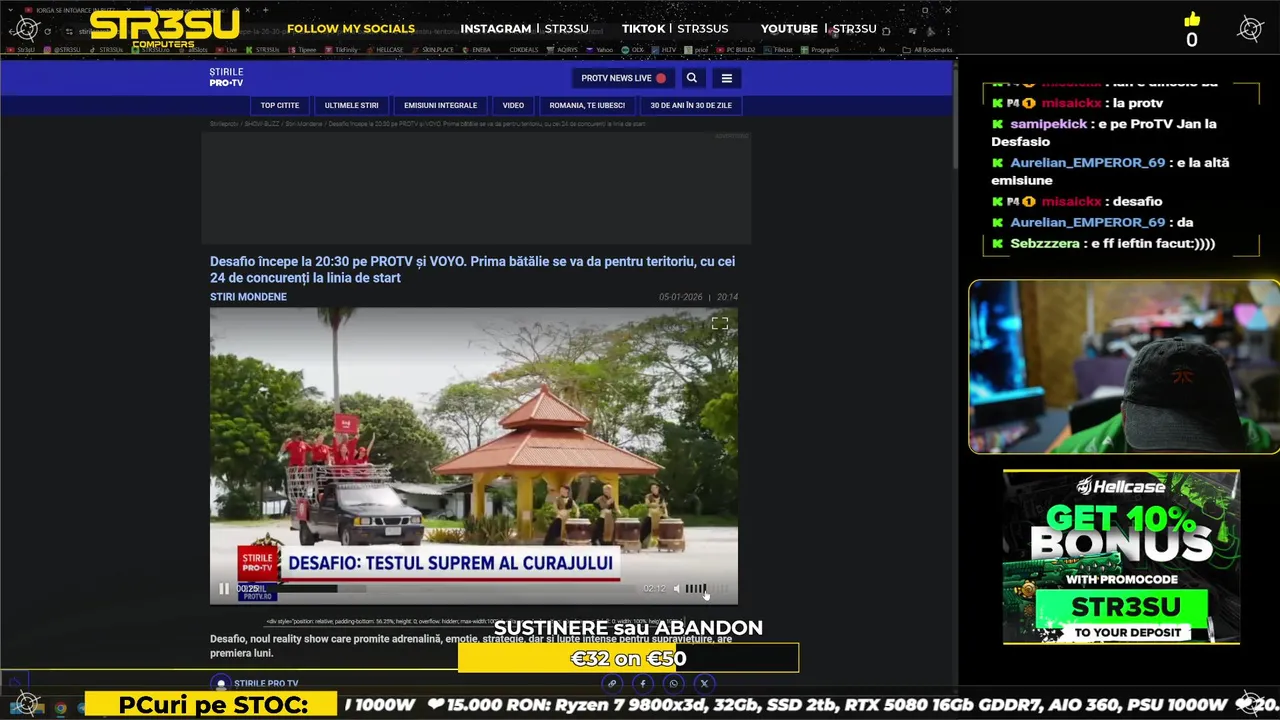This screenshot has width=1280, height=720.
Task: Open Chrome from the taskbar
Action: [60, 708]
